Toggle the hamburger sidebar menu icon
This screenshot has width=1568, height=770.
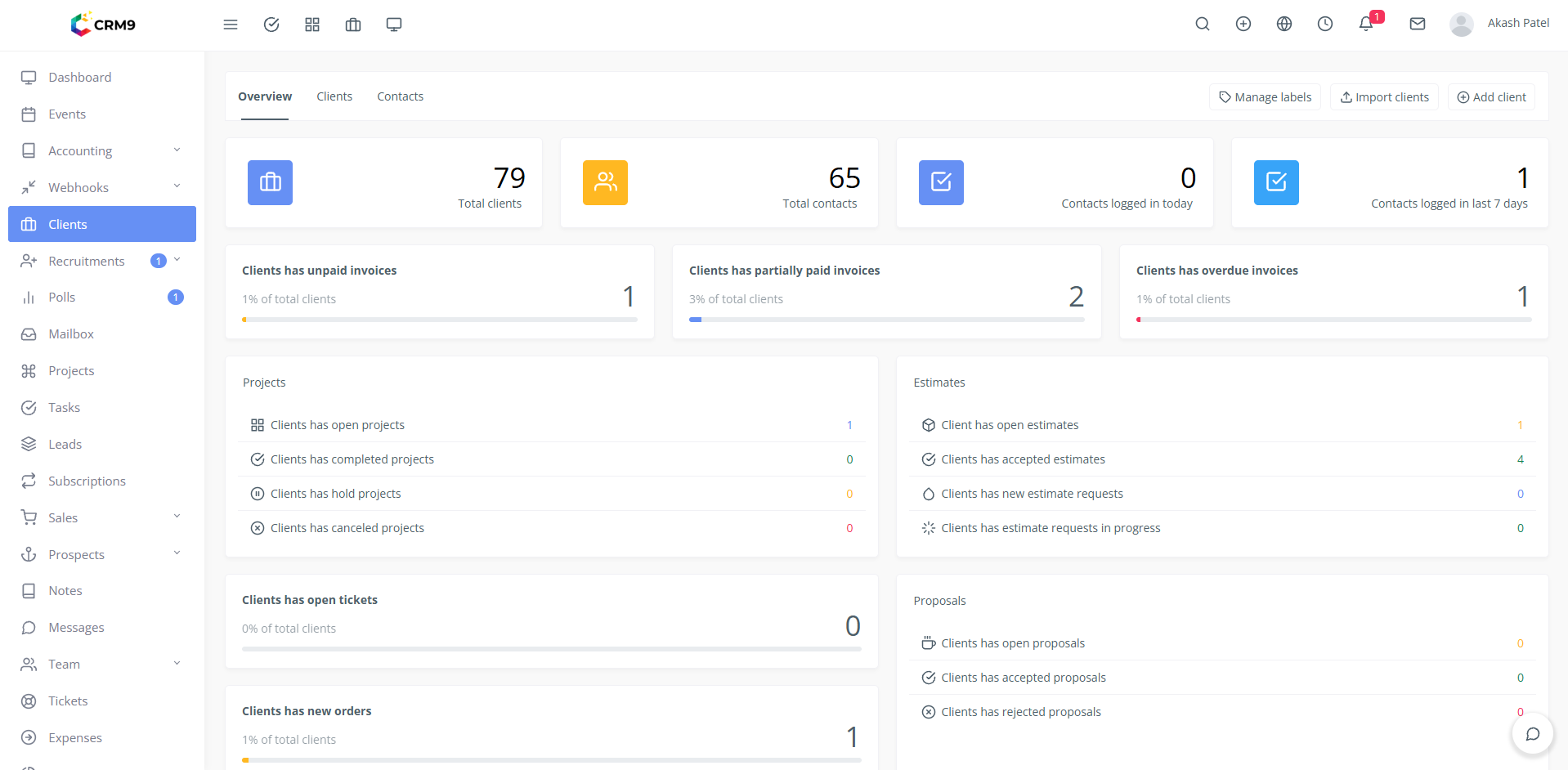[231, 25]
